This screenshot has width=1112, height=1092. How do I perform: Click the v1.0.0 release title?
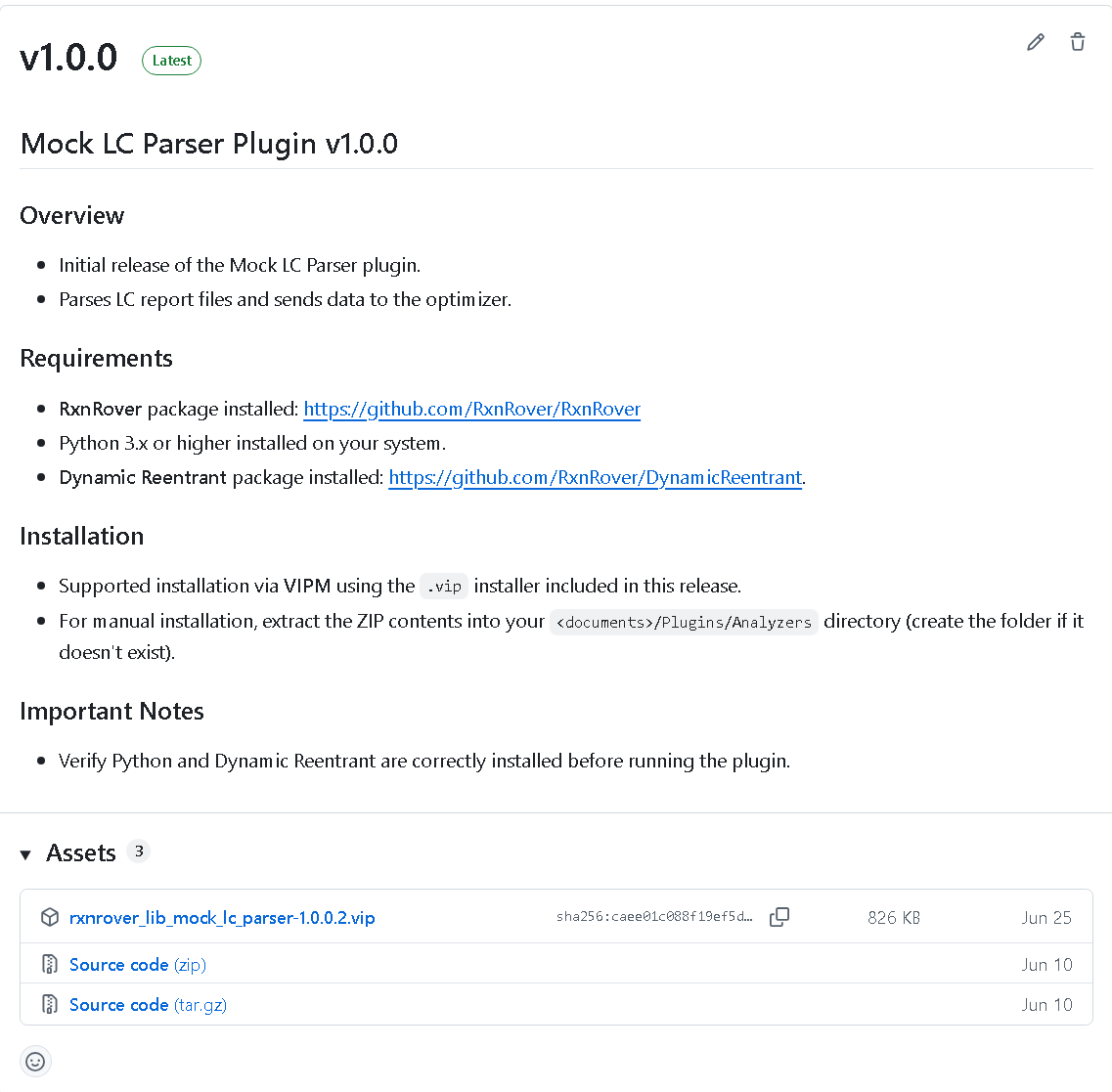(x=68, y=58)
